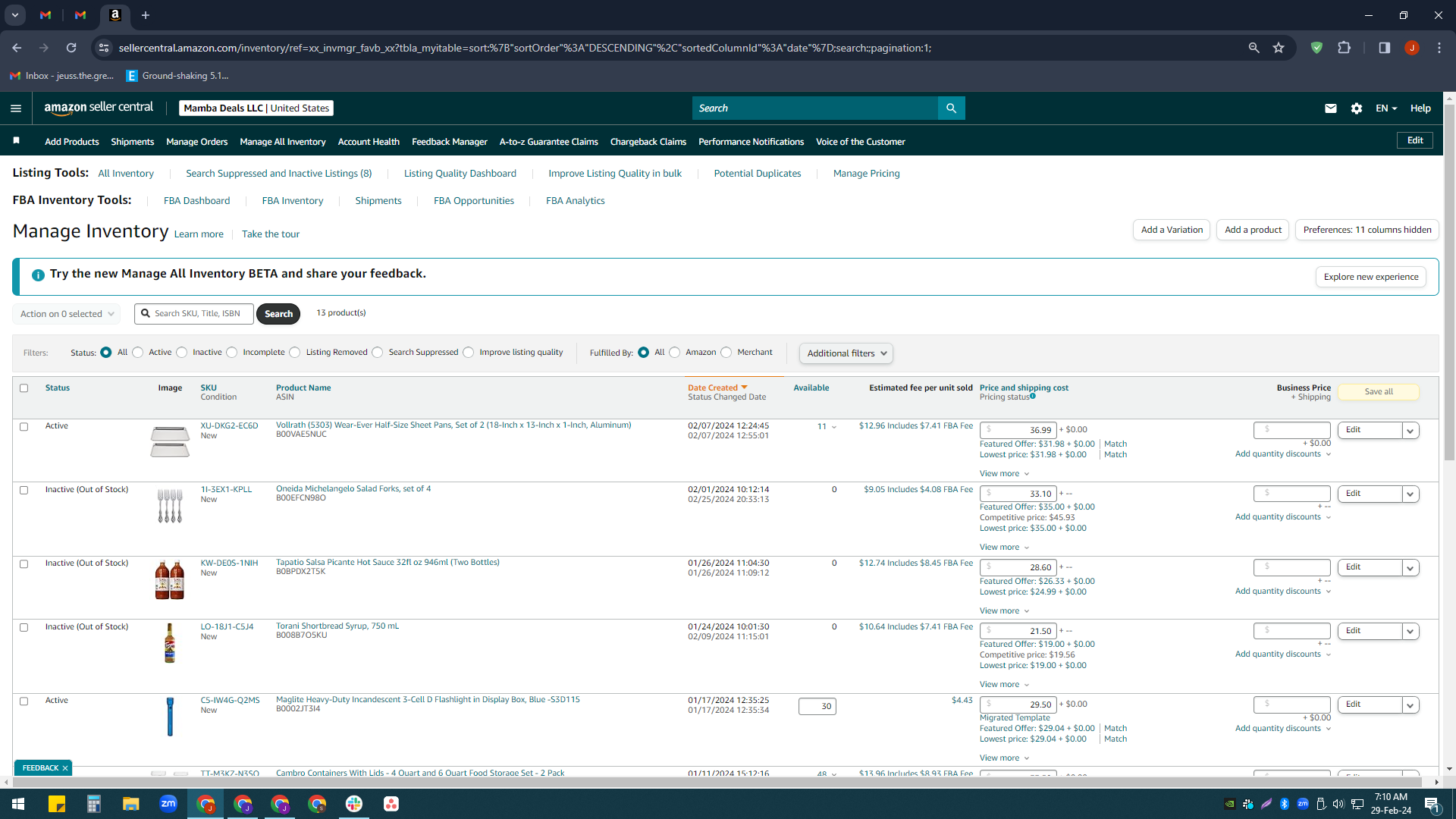The height and width of the screenshot is (819, 1456).
Task: Open the Chrome three-dot menu
Action: [1439, 48]
